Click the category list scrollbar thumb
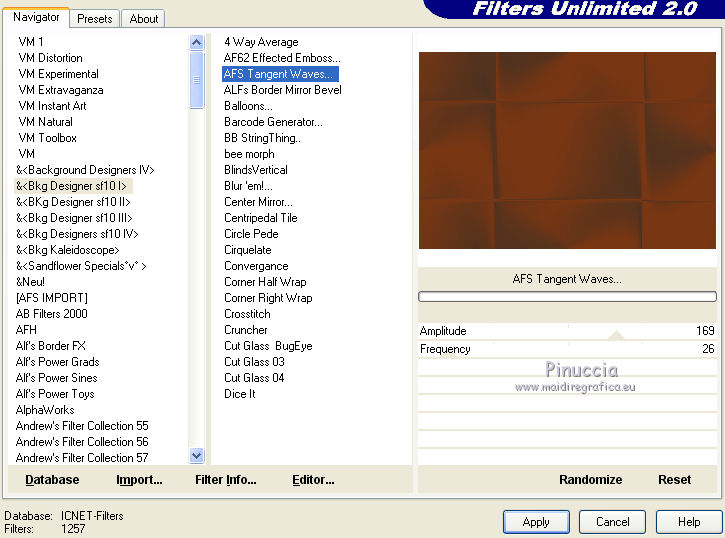The image size is (725, 538). coord(197,80)
